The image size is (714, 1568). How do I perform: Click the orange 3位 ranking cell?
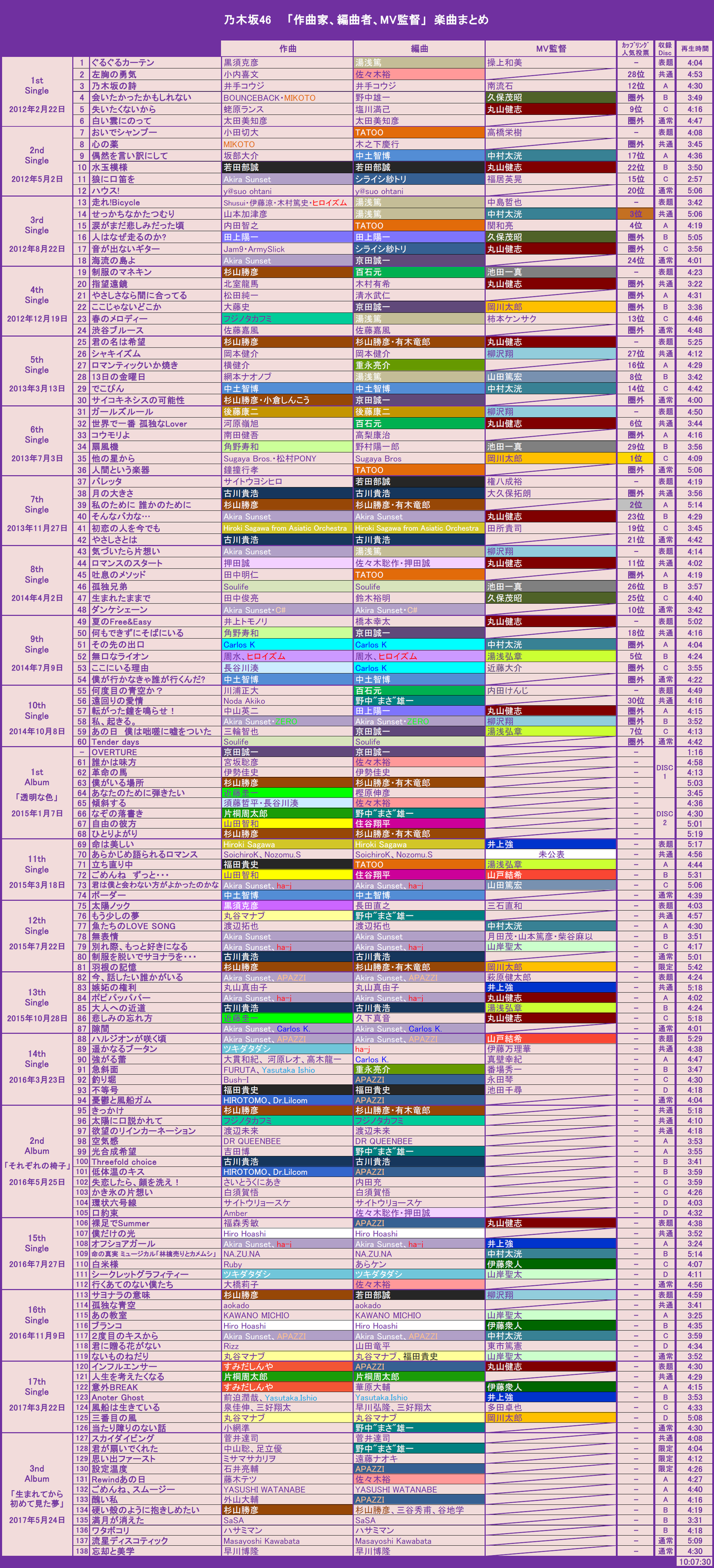coord(635,214)
